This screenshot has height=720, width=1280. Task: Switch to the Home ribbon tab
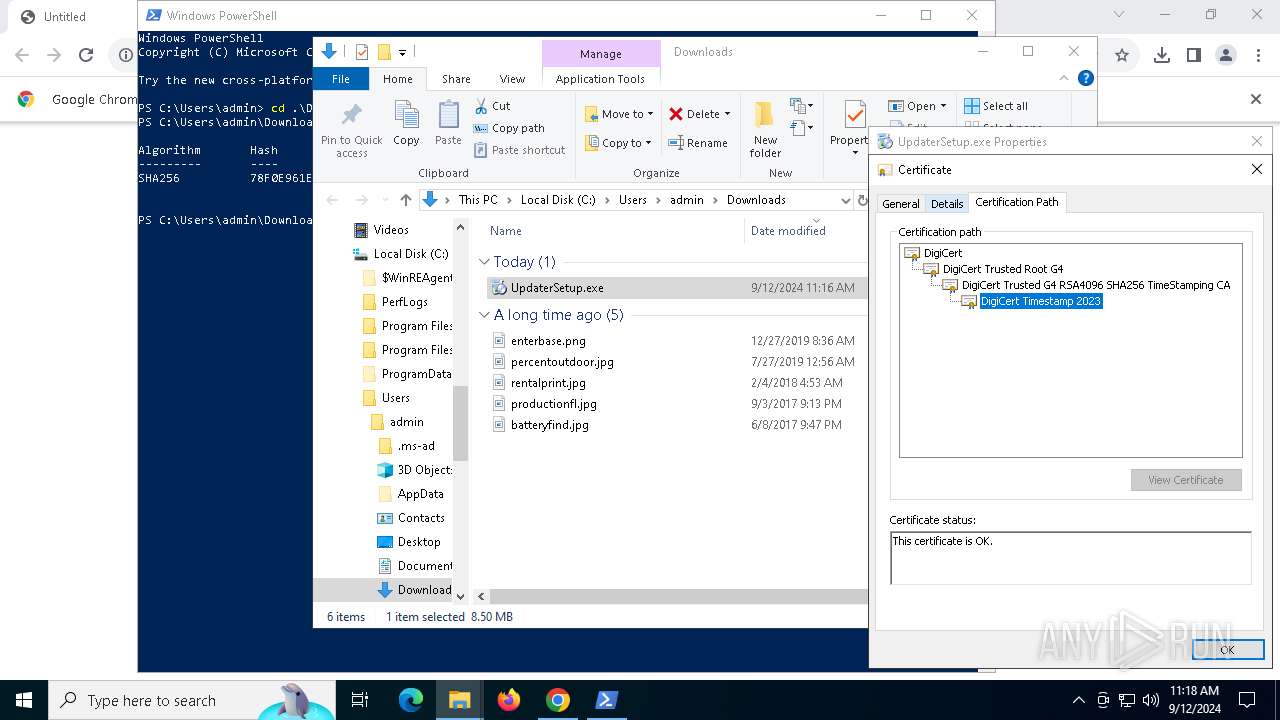click(x=397, y=79)
